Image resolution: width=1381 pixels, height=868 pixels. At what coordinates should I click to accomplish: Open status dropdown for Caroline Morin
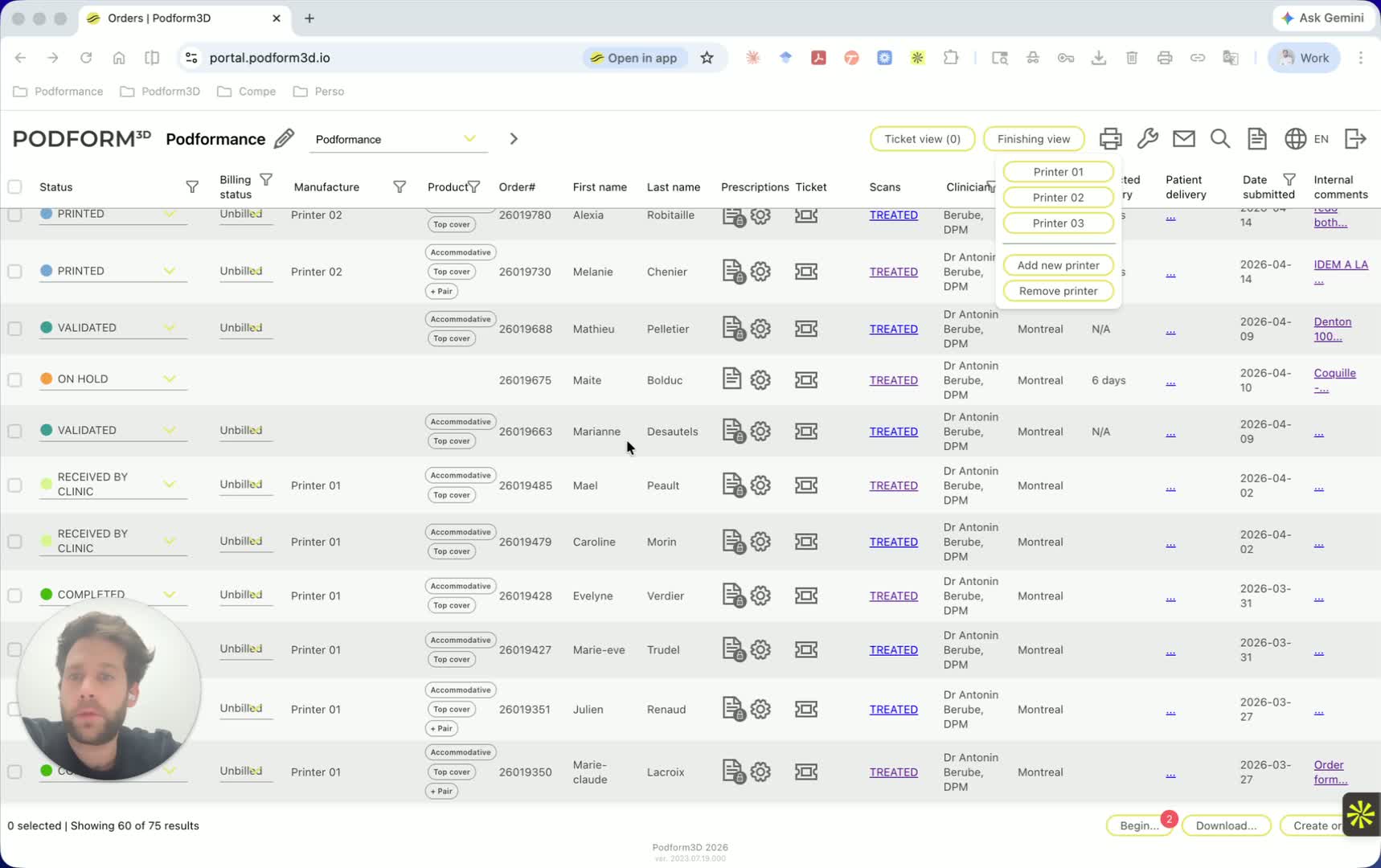(113, 541)
